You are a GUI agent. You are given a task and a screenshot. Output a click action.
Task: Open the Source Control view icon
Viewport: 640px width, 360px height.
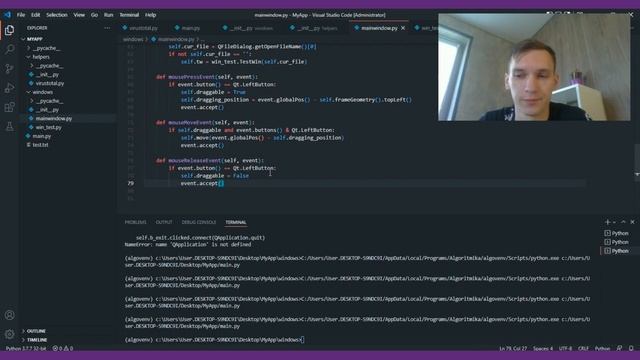click(x=9, y=68)
